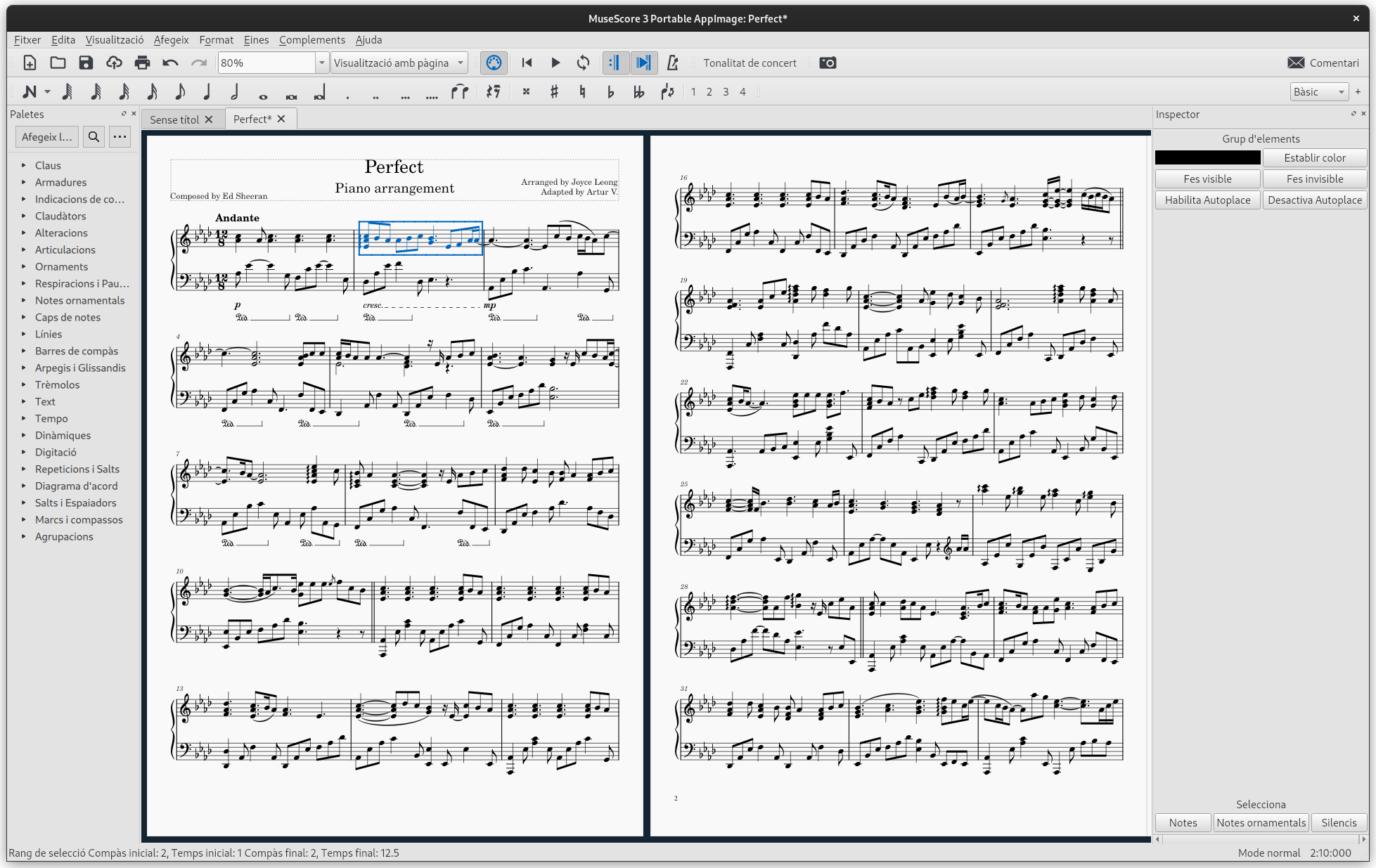The width and height of the screenshot is (1376, 868).
Task: Open the Bàsic workspace dropdown
Action: (x=1319, y=91)
